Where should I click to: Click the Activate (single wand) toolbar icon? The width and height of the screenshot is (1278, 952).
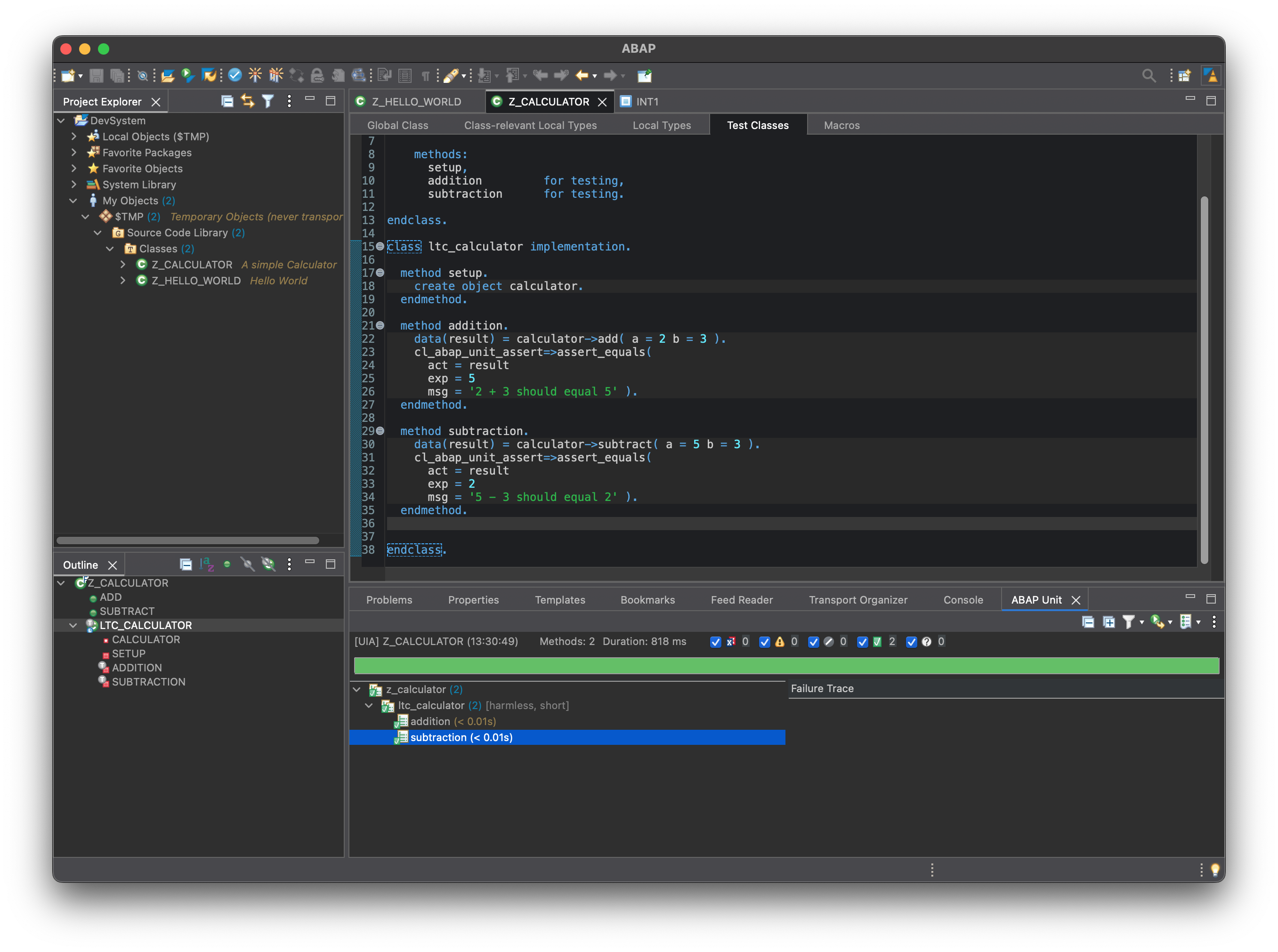click(x=255, y=75)
